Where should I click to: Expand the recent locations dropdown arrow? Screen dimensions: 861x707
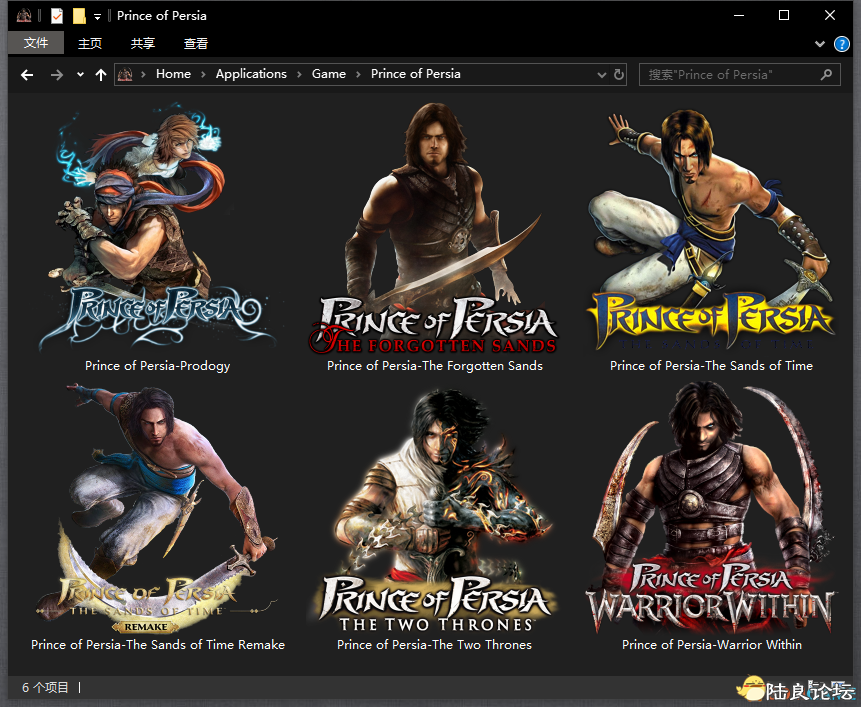click(80, 75)
